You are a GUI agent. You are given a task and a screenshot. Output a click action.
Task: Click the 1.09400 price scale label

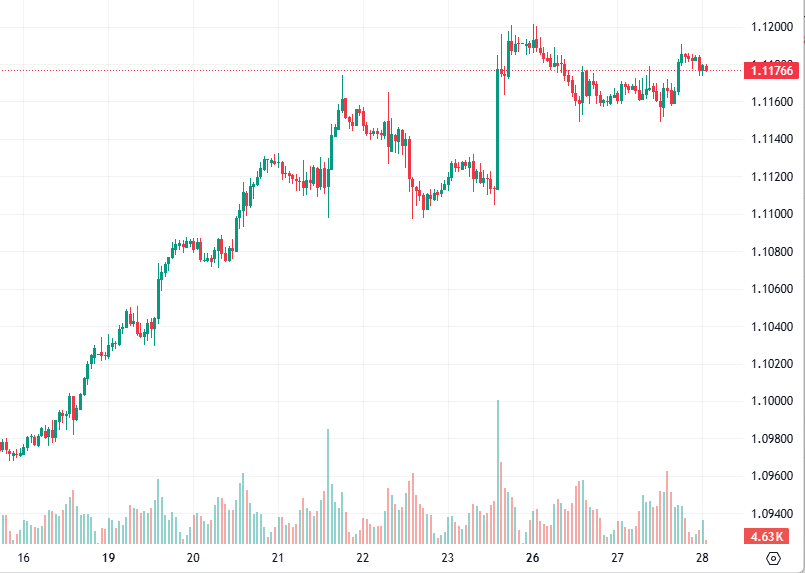point(771,513)
